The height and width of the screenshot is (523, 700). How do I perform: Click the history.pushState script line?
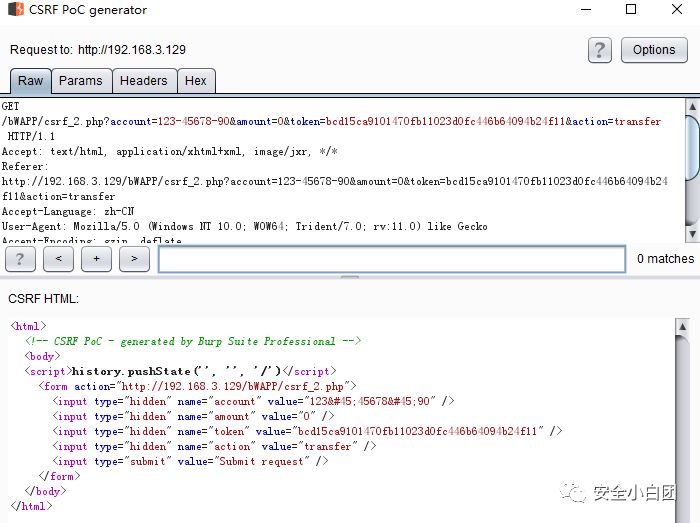(x=180, y=371)
